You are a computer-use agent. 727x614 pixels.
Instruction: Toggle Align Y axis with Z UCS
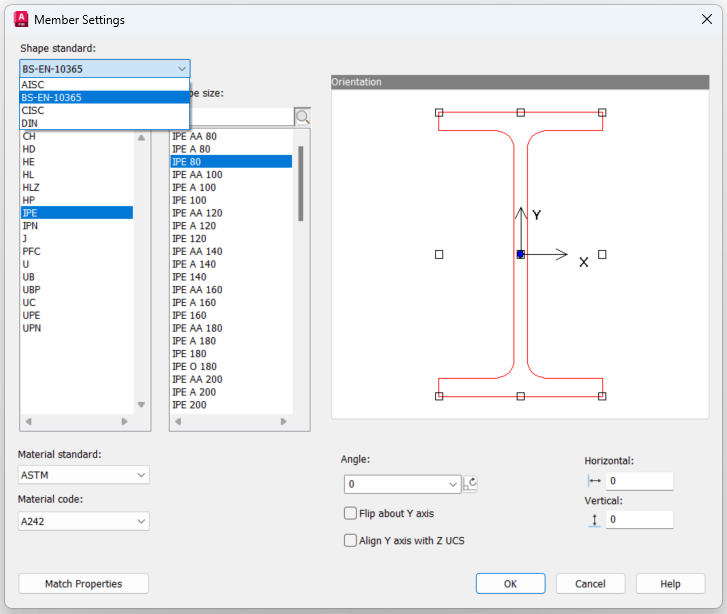(350, 540)
